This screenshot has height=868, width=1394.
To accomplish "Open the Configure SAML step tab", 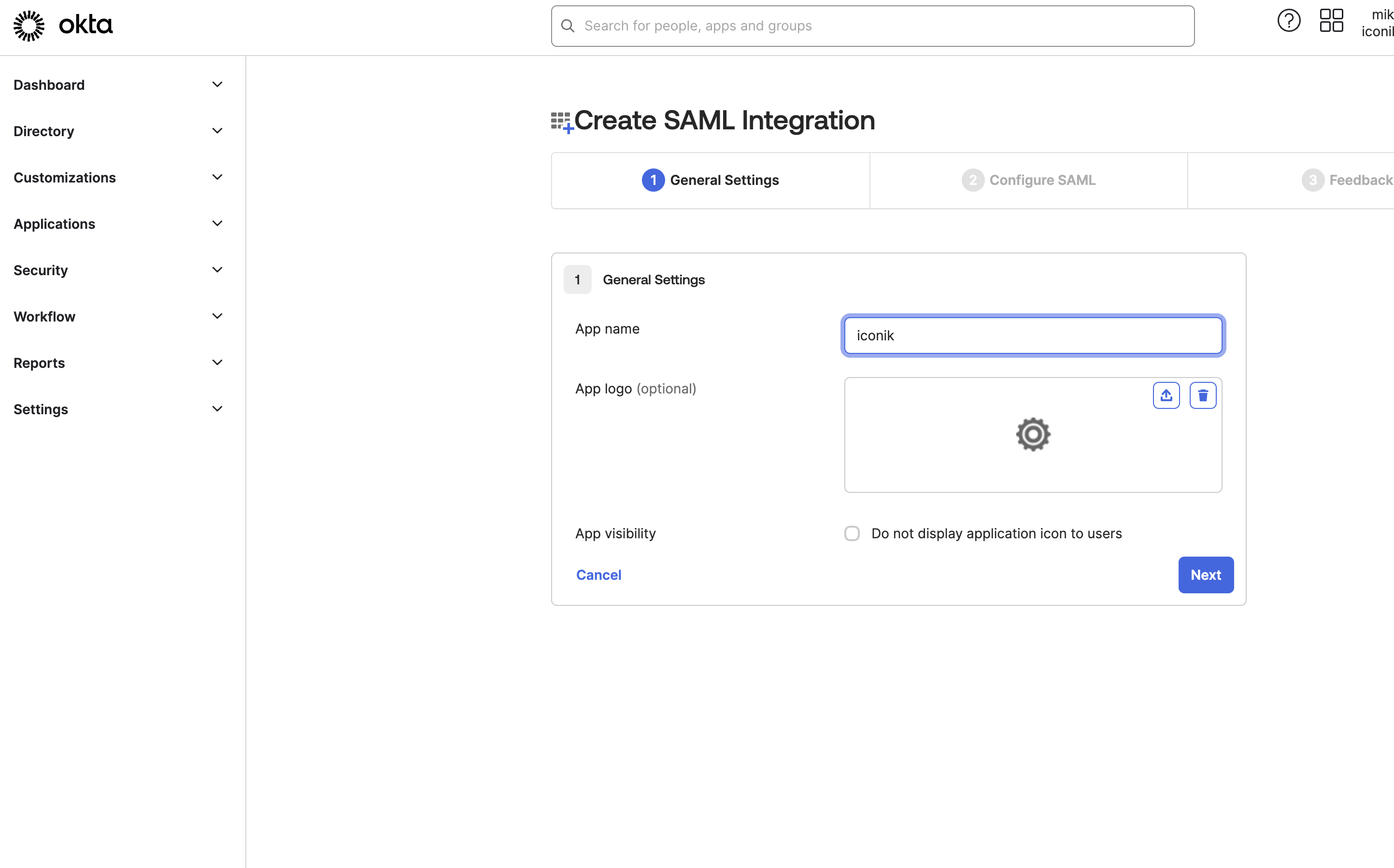I will point(1028,180).
